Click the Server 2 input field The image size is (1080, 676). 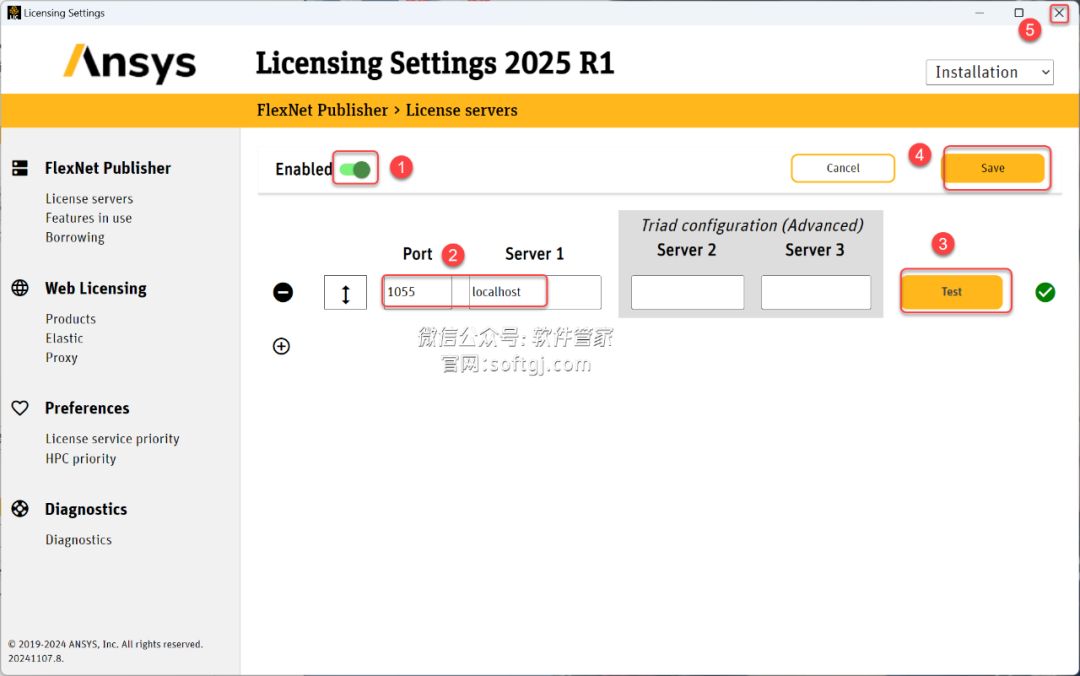(687, 292)
